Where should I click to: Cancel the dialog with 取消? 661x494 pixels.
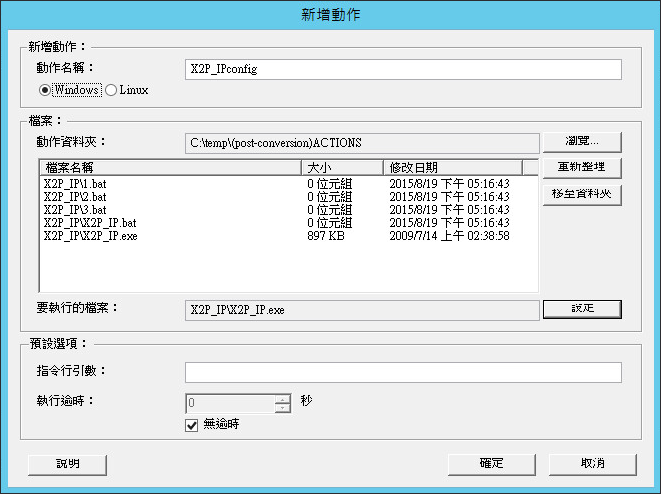pyautogui.click(x=594, y=464)
